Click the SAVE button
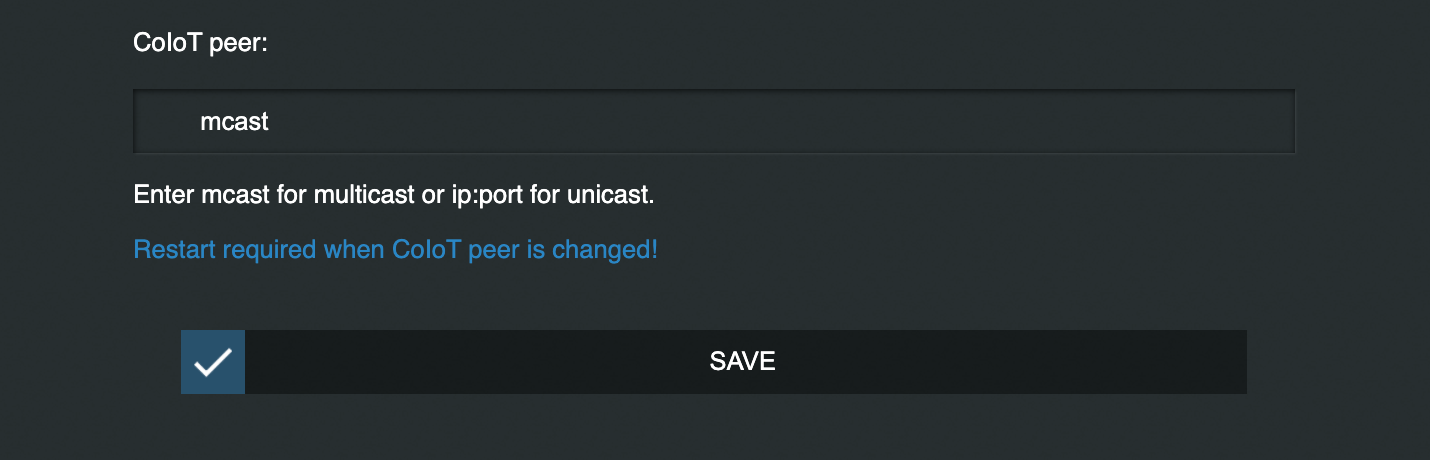The width and height of the screenshot is (1430, 460). (714, 362)
